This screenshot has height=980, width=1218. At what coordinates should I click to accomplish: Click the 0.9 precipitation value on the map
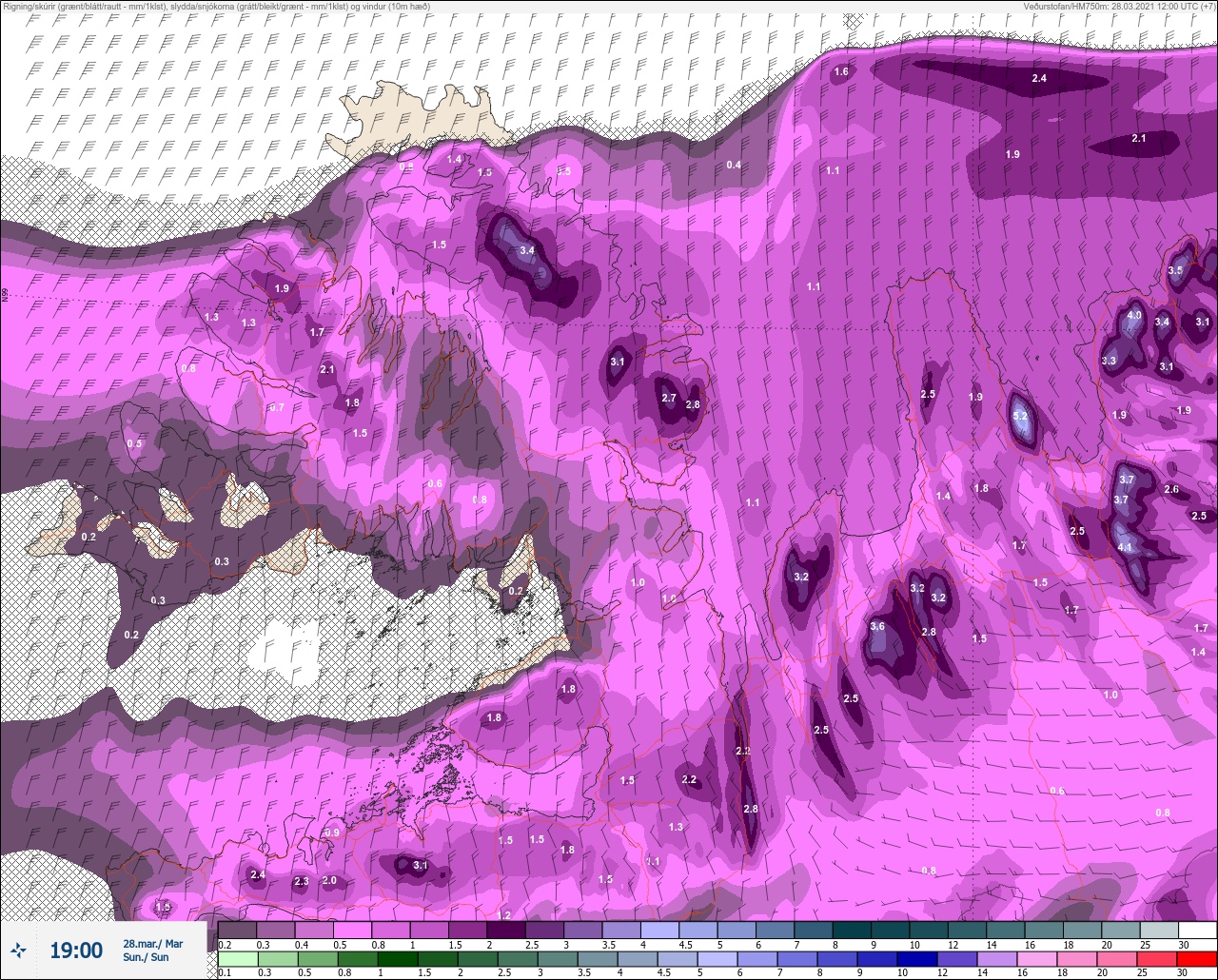point(332,833)
